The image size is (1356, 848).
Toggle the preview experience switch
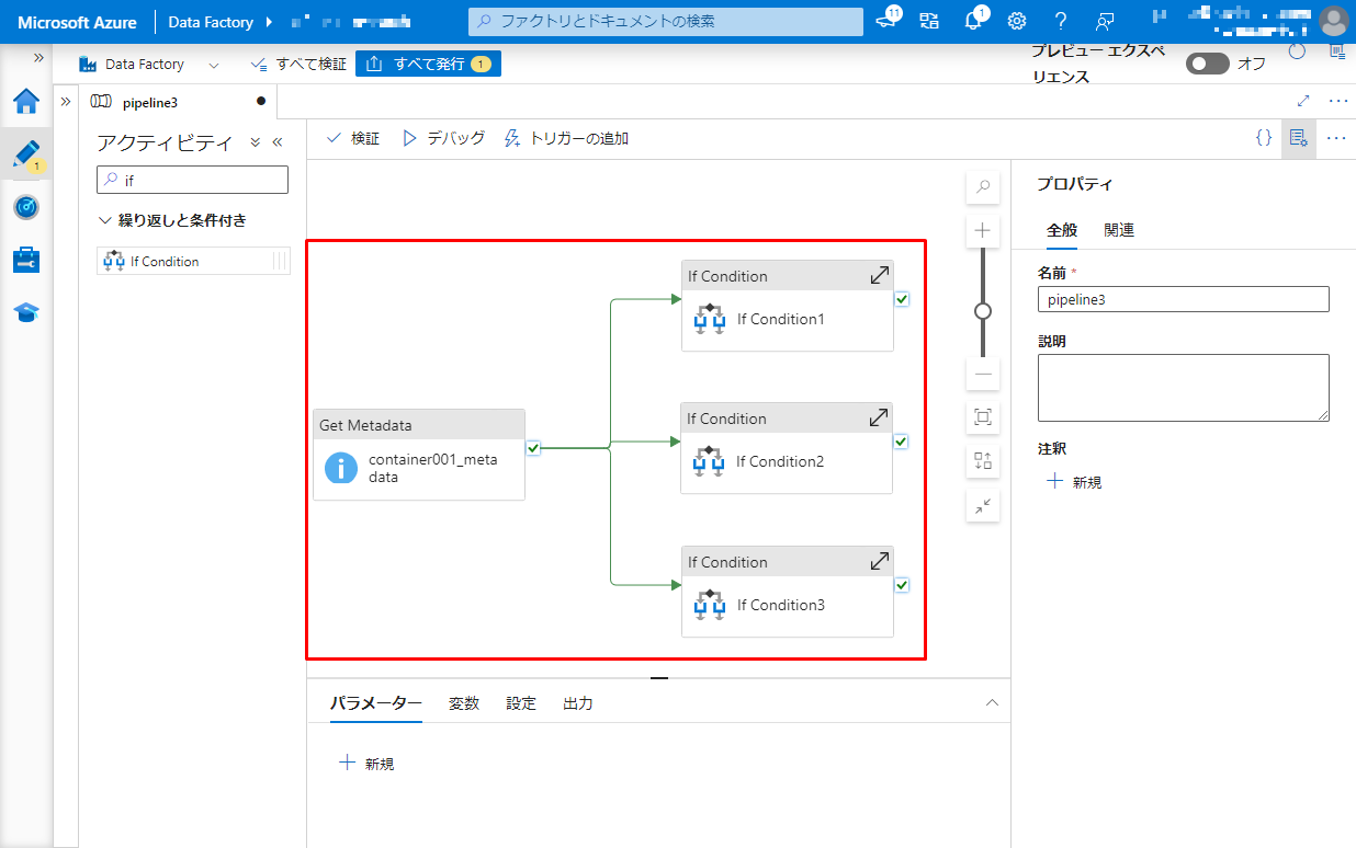pos(1207,64)
